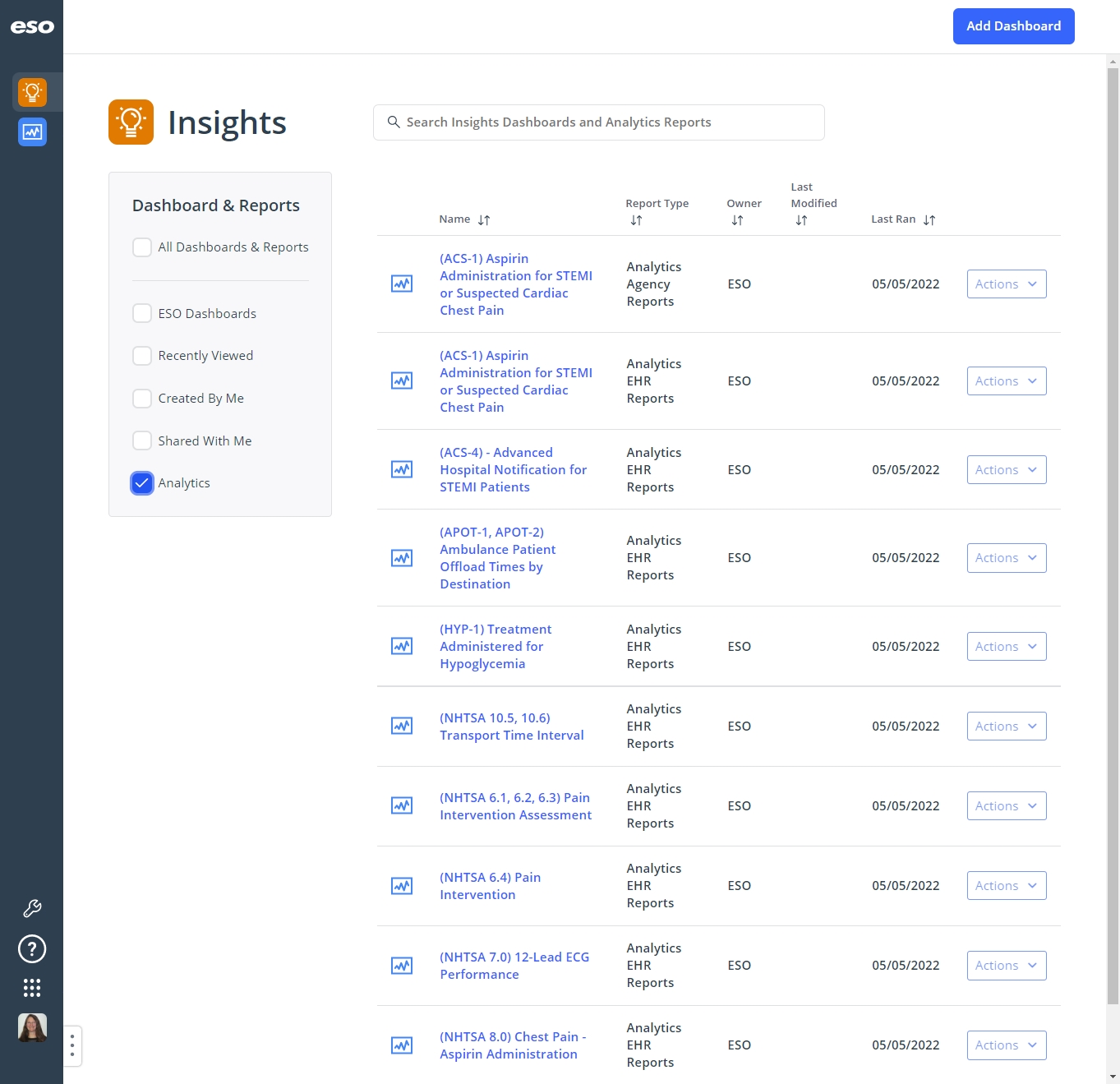Viewport: 1120px width, 1084px height.
Task: Click report icon for ACS-1 Agency Reports row
Action: tap(402, 284)
